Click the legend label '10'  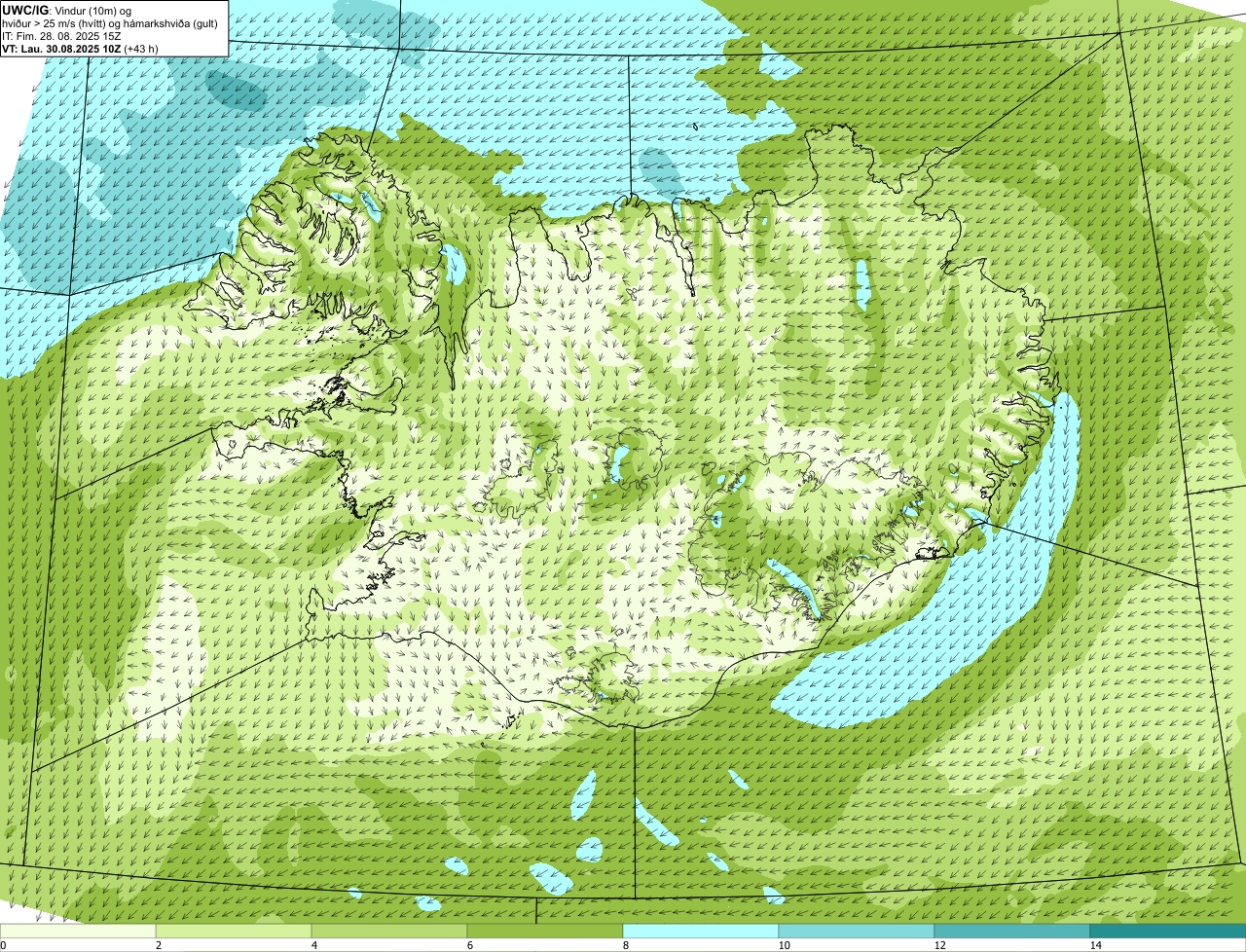pyautogui.click(x=784, y=945)
